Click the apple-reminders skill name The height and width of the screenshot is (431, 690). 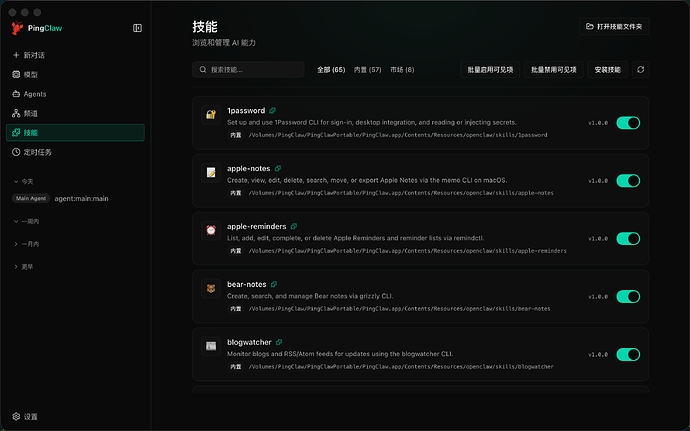[x=257, y=226]
